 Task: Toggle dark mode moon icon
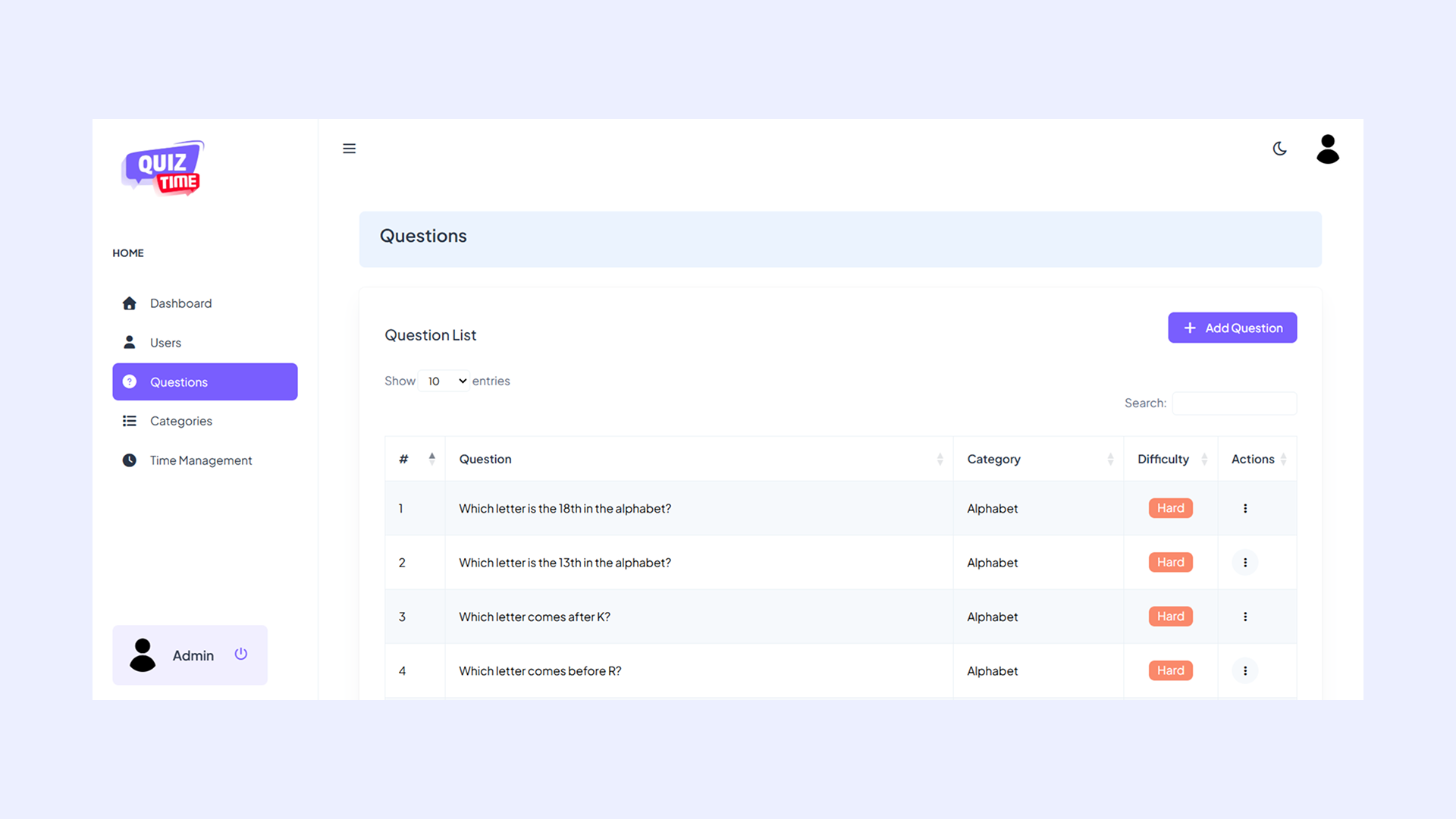point(1279,149)
